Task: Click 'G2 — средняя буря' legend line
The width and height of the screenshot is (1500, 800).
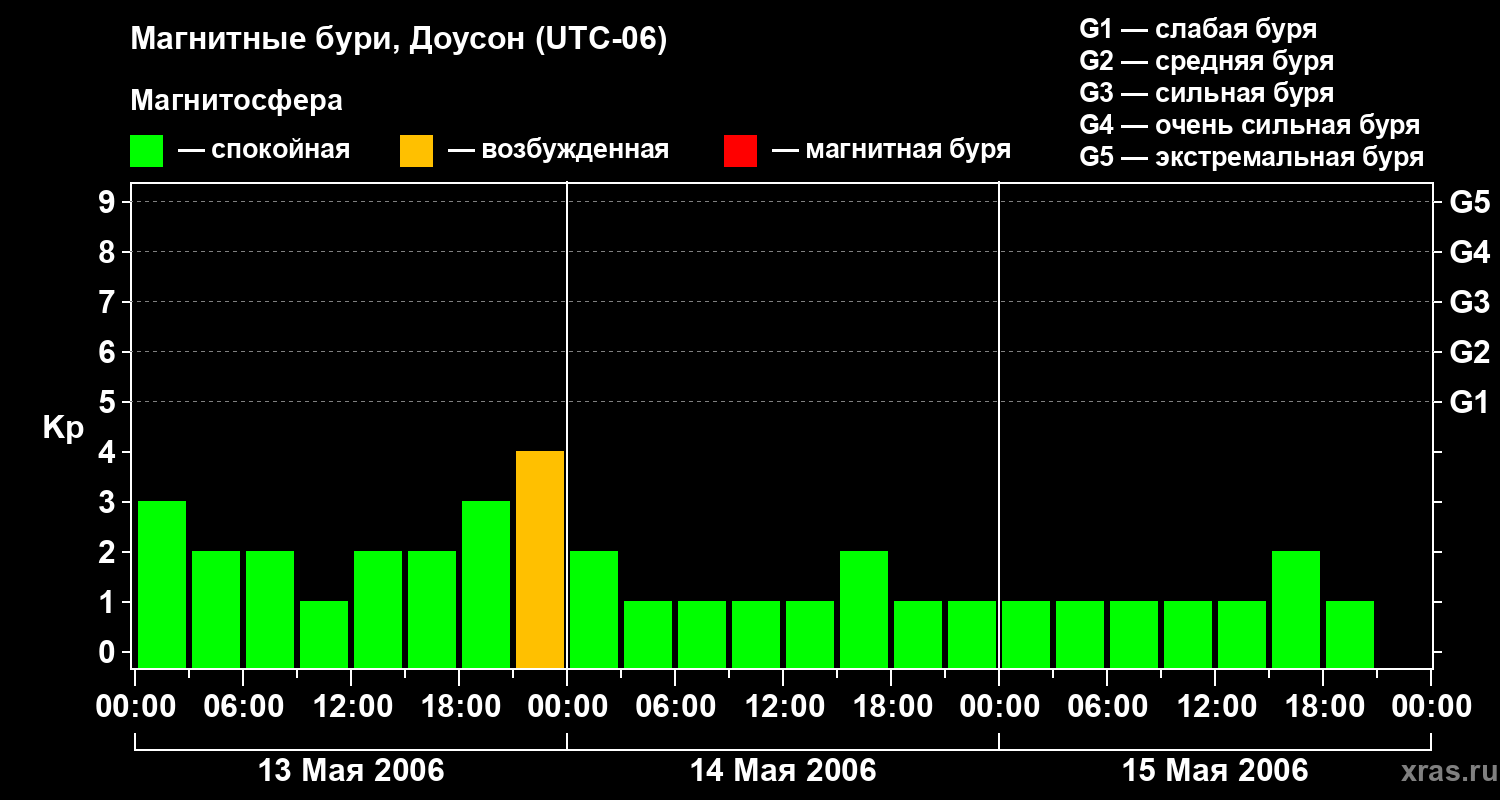Action: (1206, 61)
